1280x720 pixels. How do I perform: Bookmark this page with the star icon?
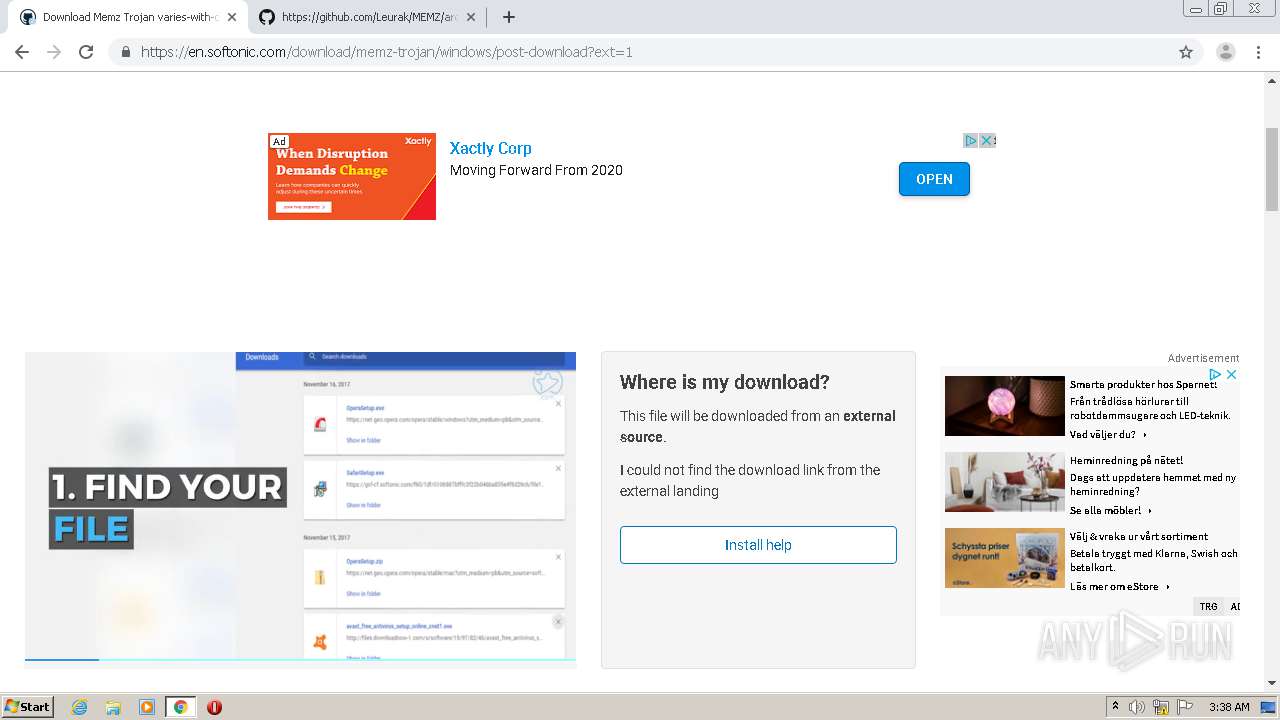(x=1186, y=52)
